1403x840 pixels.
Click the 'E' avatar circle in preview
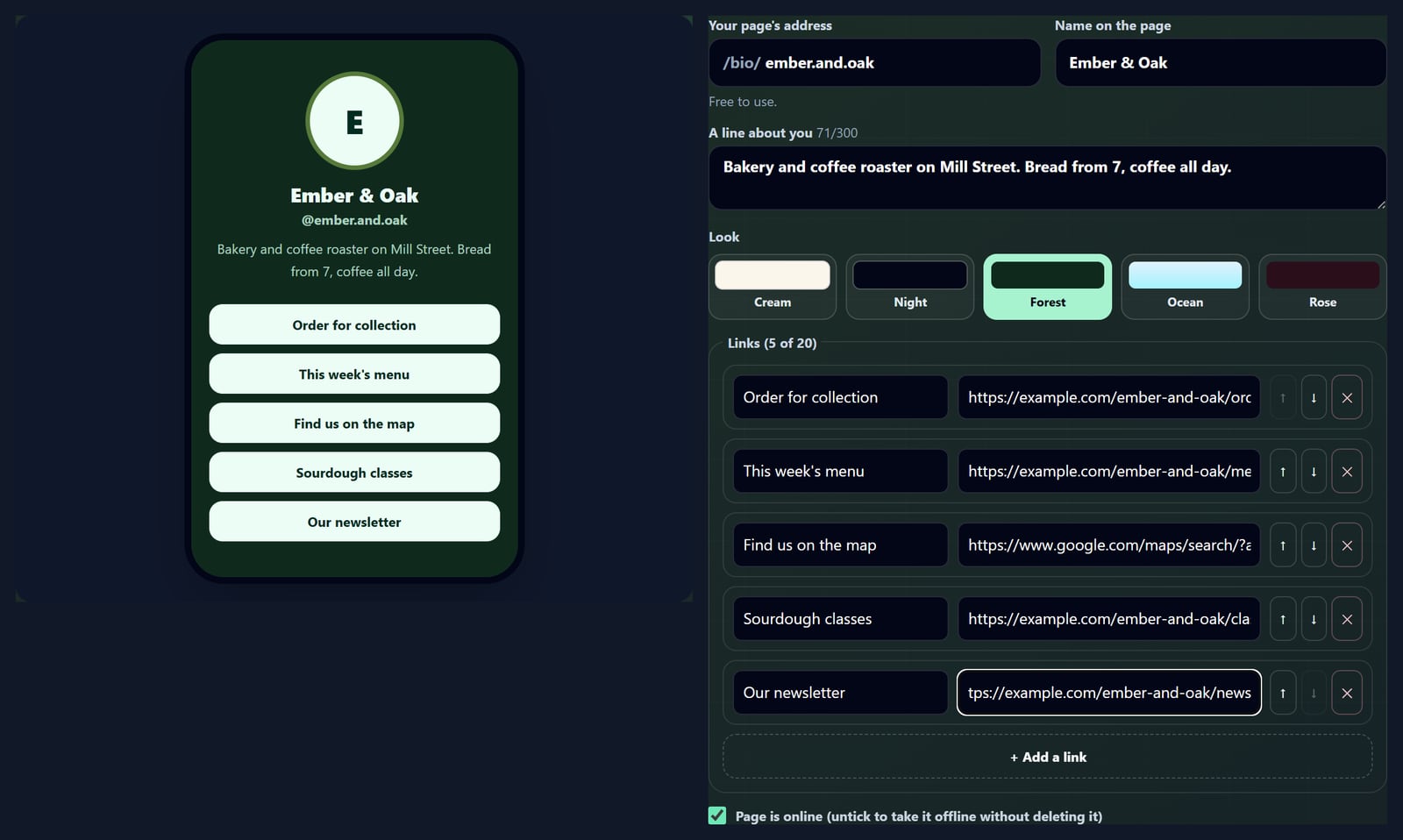pos(354,121)
